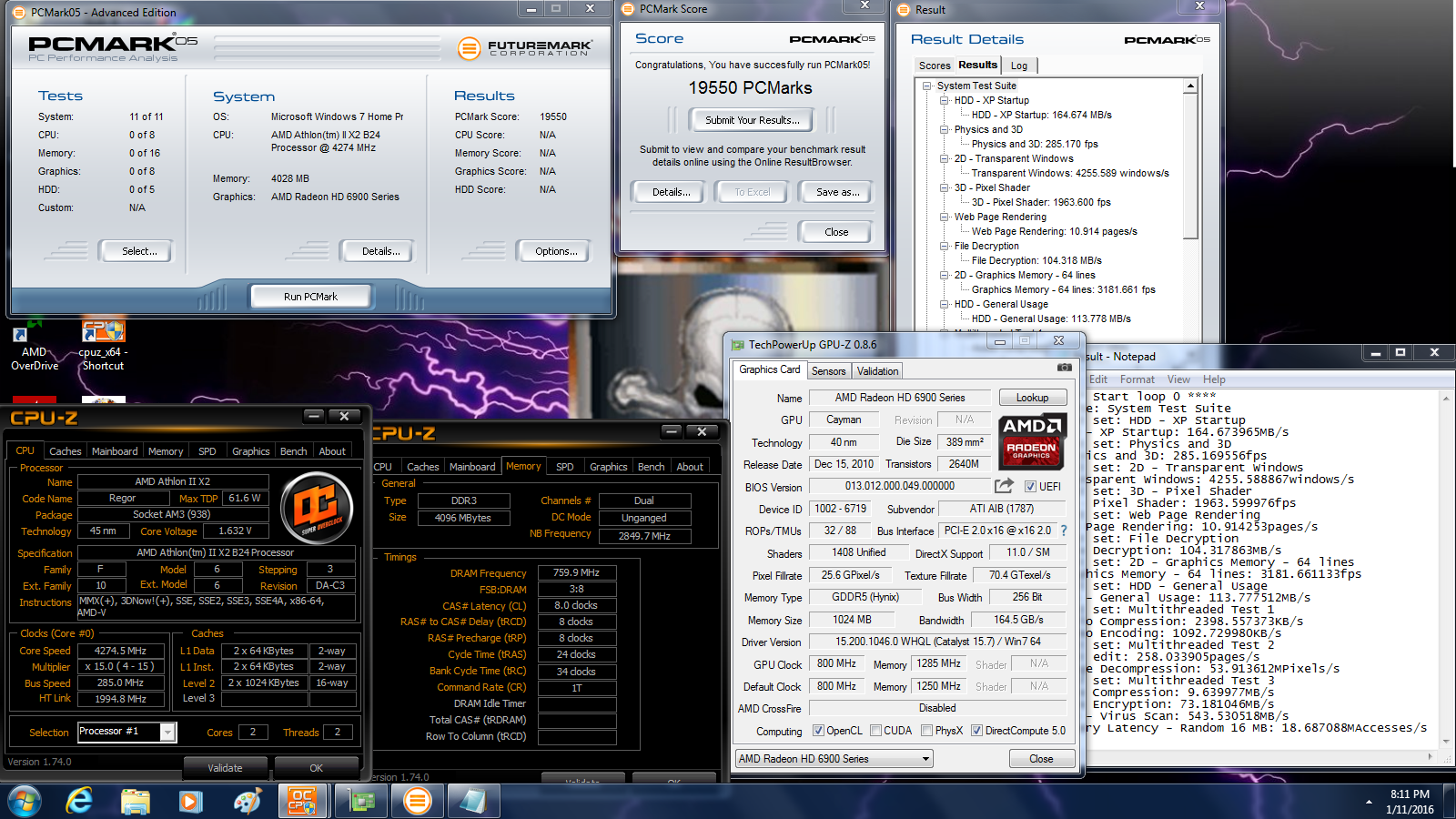The image size is (1456, 819).
Task: Collapse the HDD - XP Startup node
Action: [x=944, y=101]
